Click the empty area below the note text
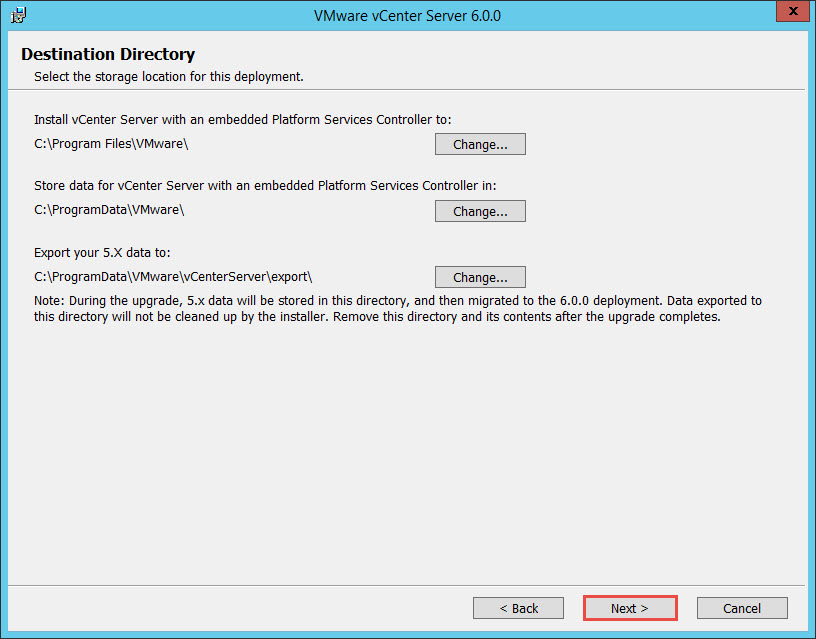Image resolution: width=816 pixels, height=639 pixels. (x=400, y=450)
